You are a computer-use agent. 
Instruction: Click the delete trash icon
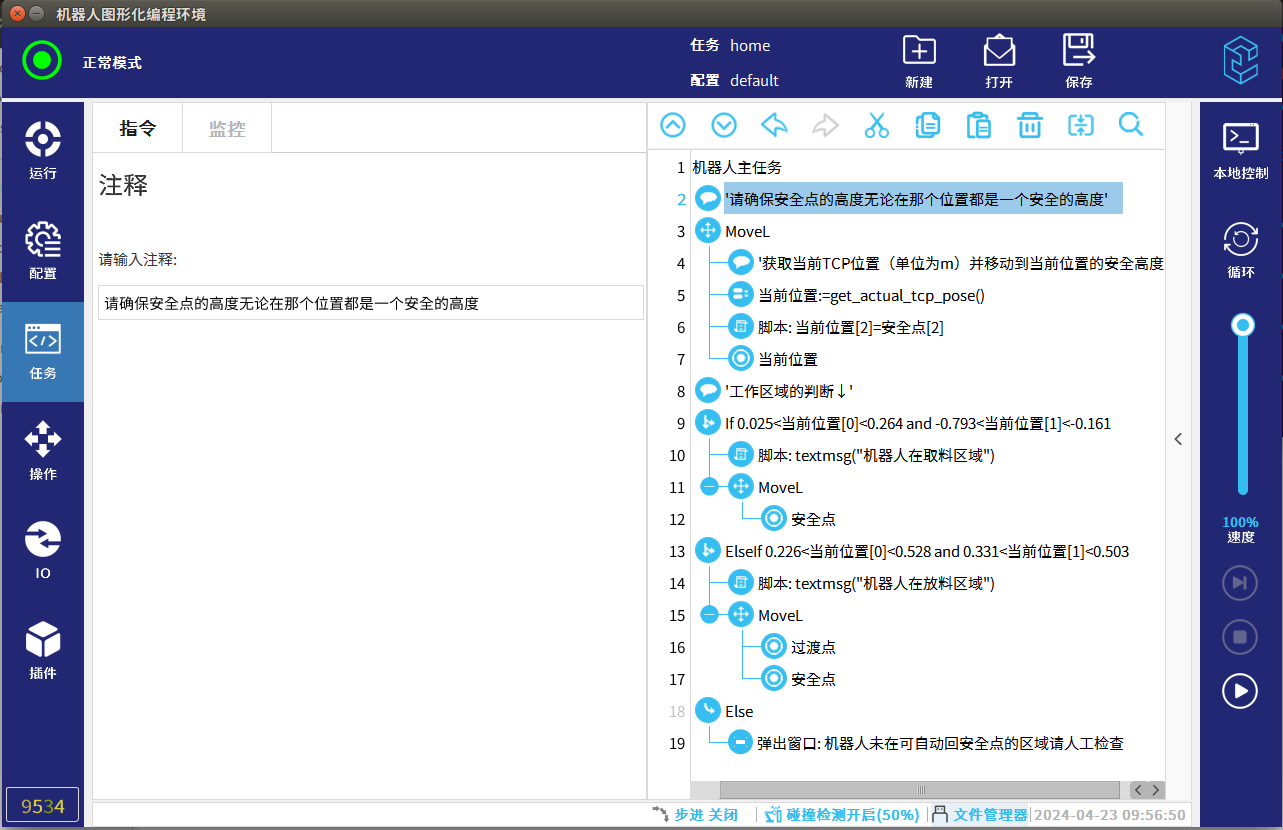click(x=1029, y=125)
